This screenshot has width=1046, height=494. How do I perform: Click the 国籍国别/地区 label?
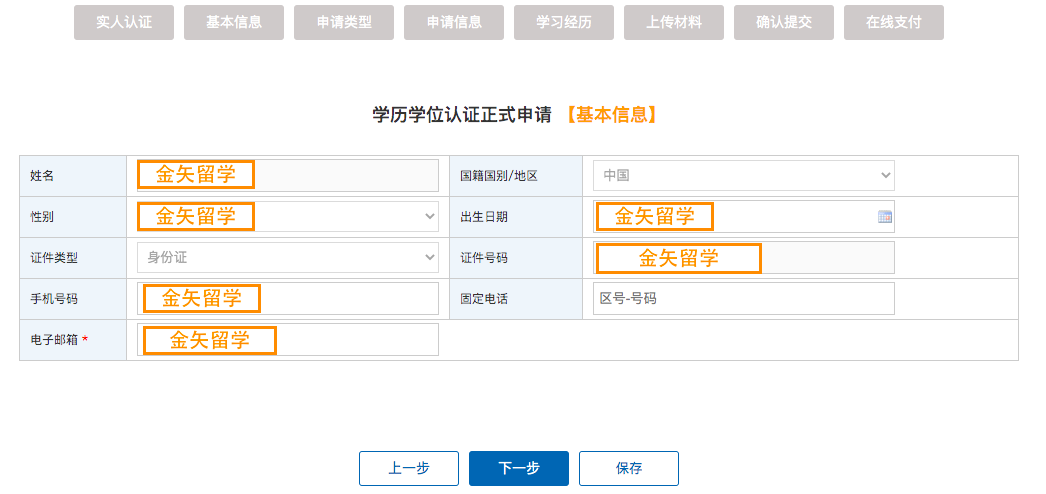click(499, 176)
